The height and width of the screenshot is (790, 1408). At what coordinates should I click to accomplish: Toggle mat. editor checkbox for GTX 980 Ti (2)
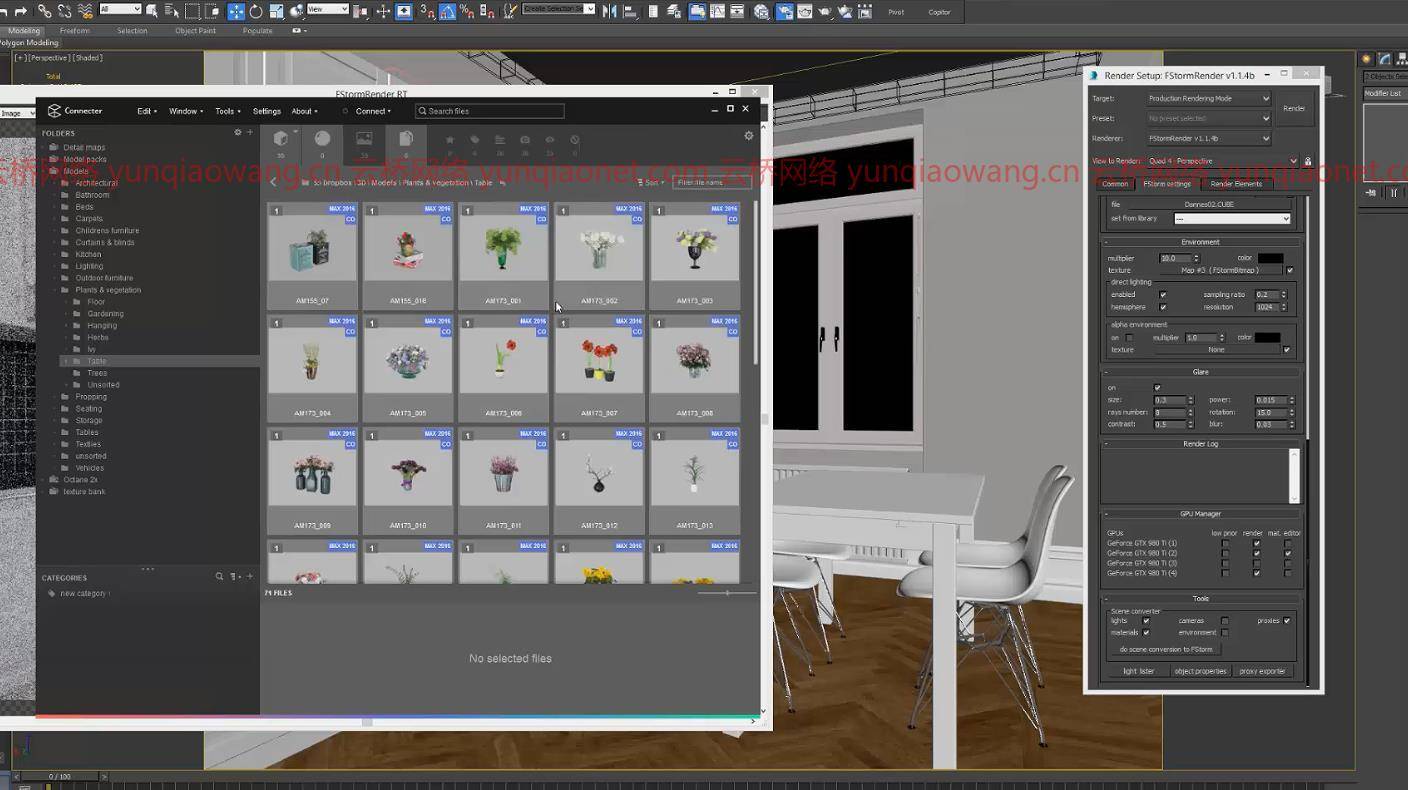tap(1288, 553)
